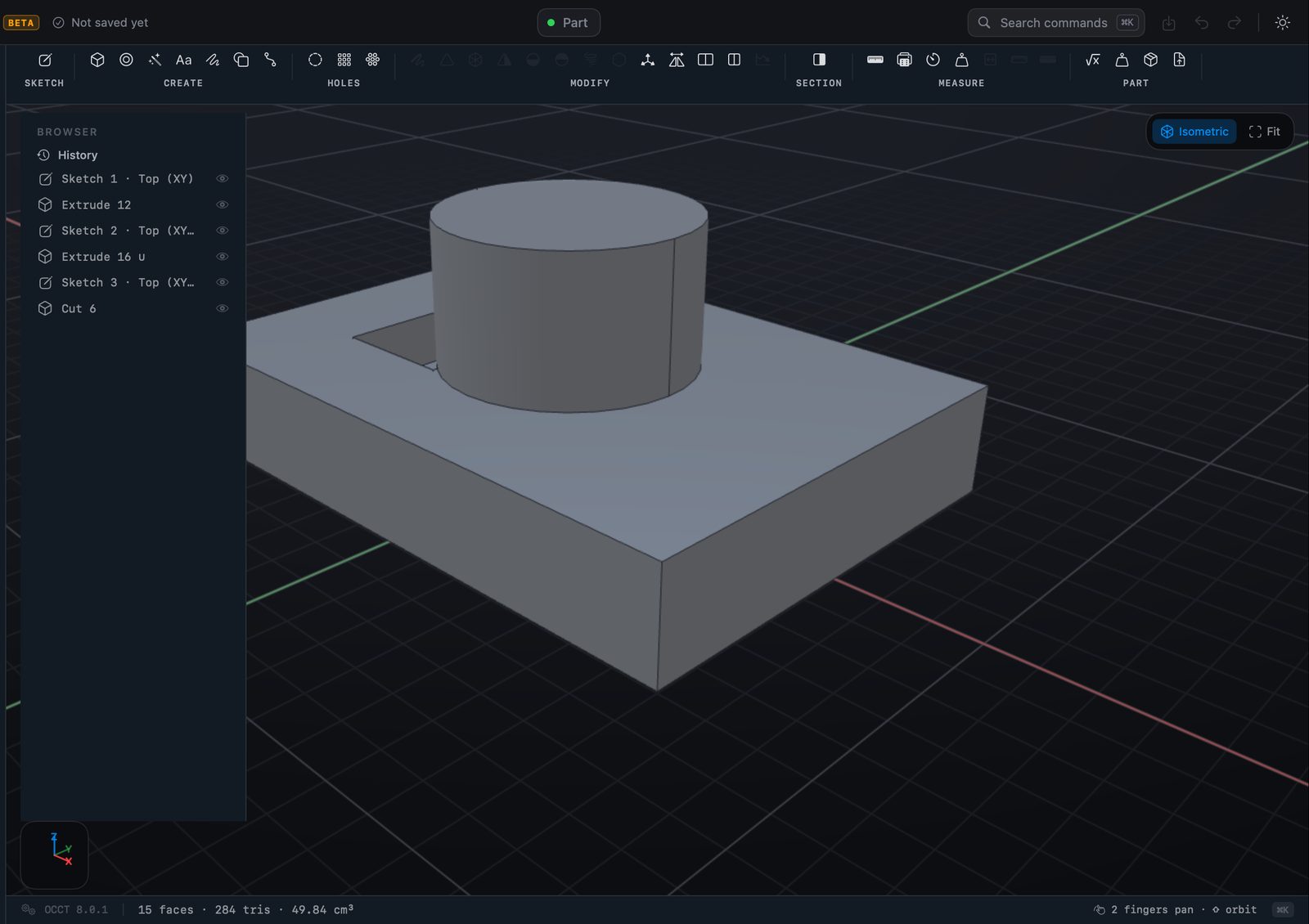
Task: Select the Cut 6 feature
Action: tap(133, 308)
